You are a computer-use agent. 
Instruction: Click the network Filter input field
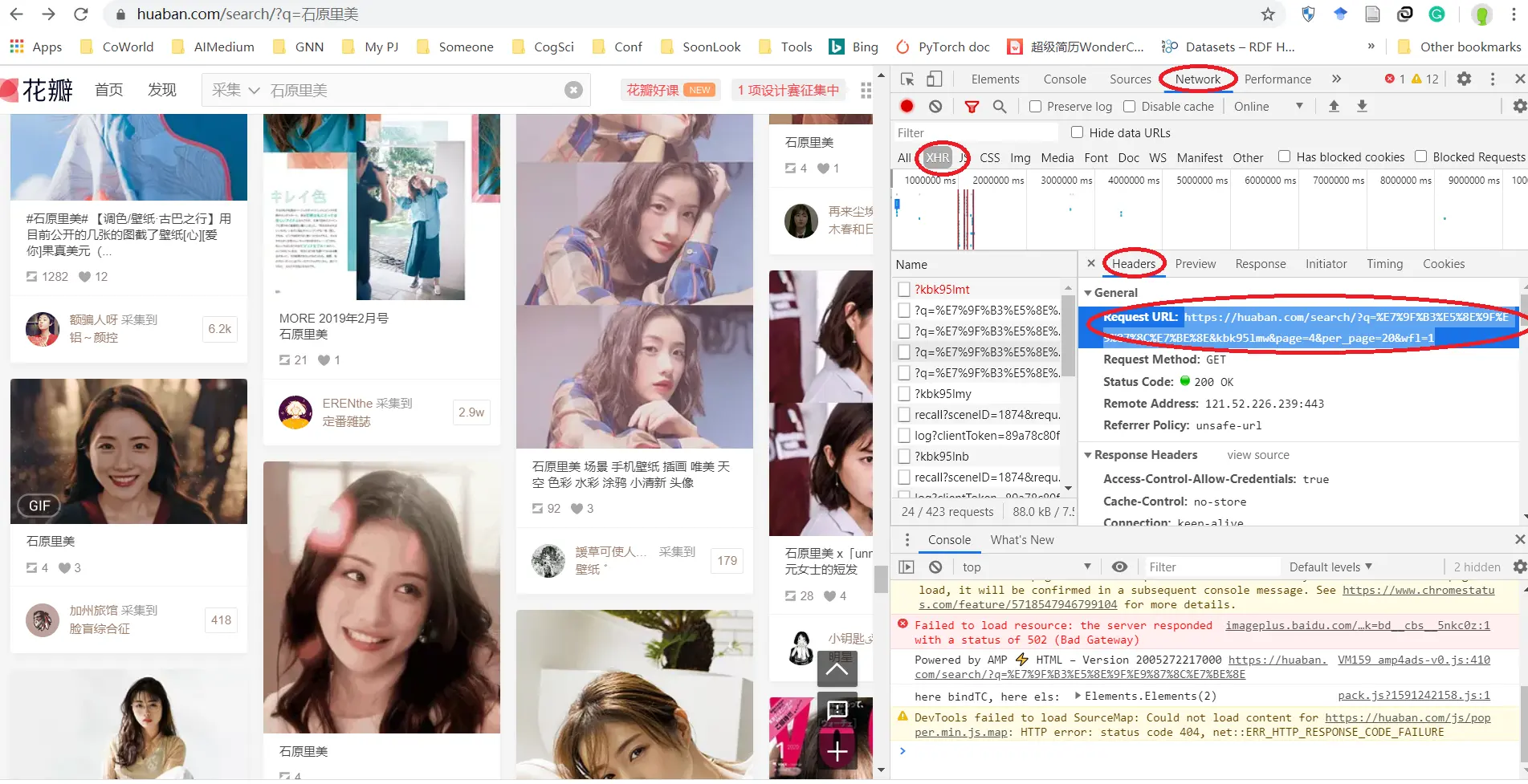point(975,132)
